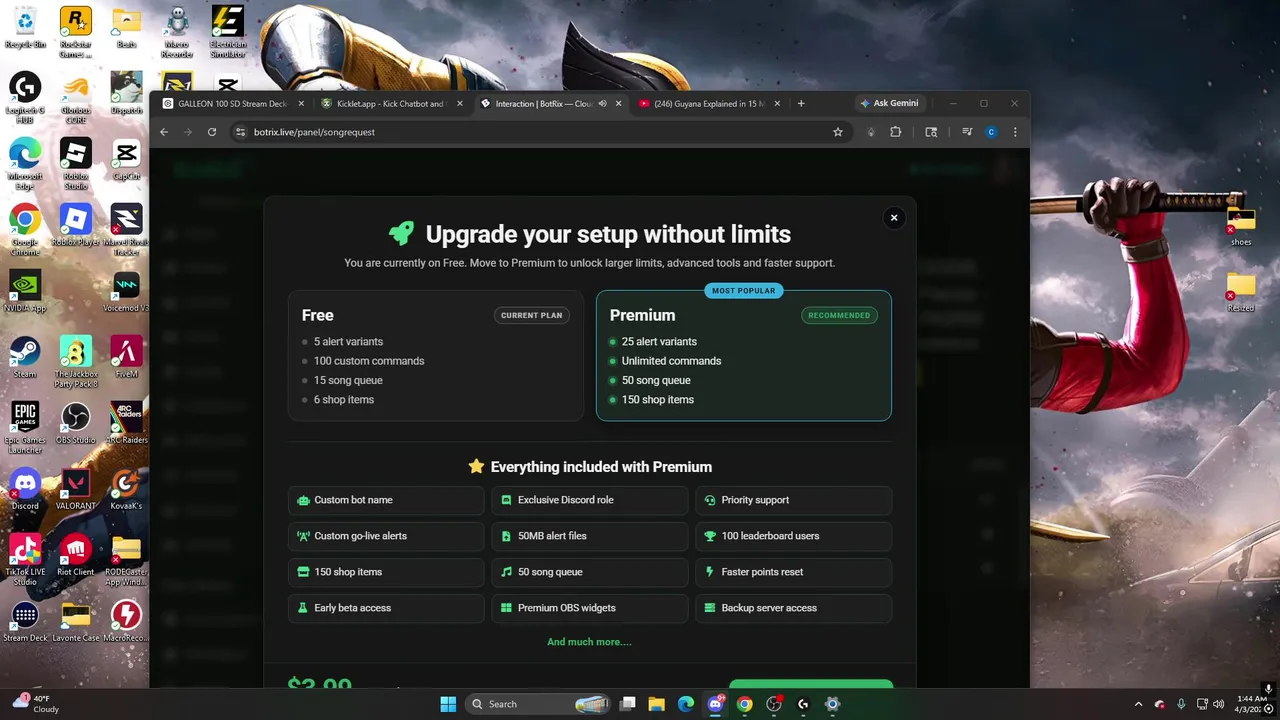Image resolution: width=1280 pixels, height=720 pixels.
Task: Click the 25 alert variants text
Action: click(x=659, y=342)
